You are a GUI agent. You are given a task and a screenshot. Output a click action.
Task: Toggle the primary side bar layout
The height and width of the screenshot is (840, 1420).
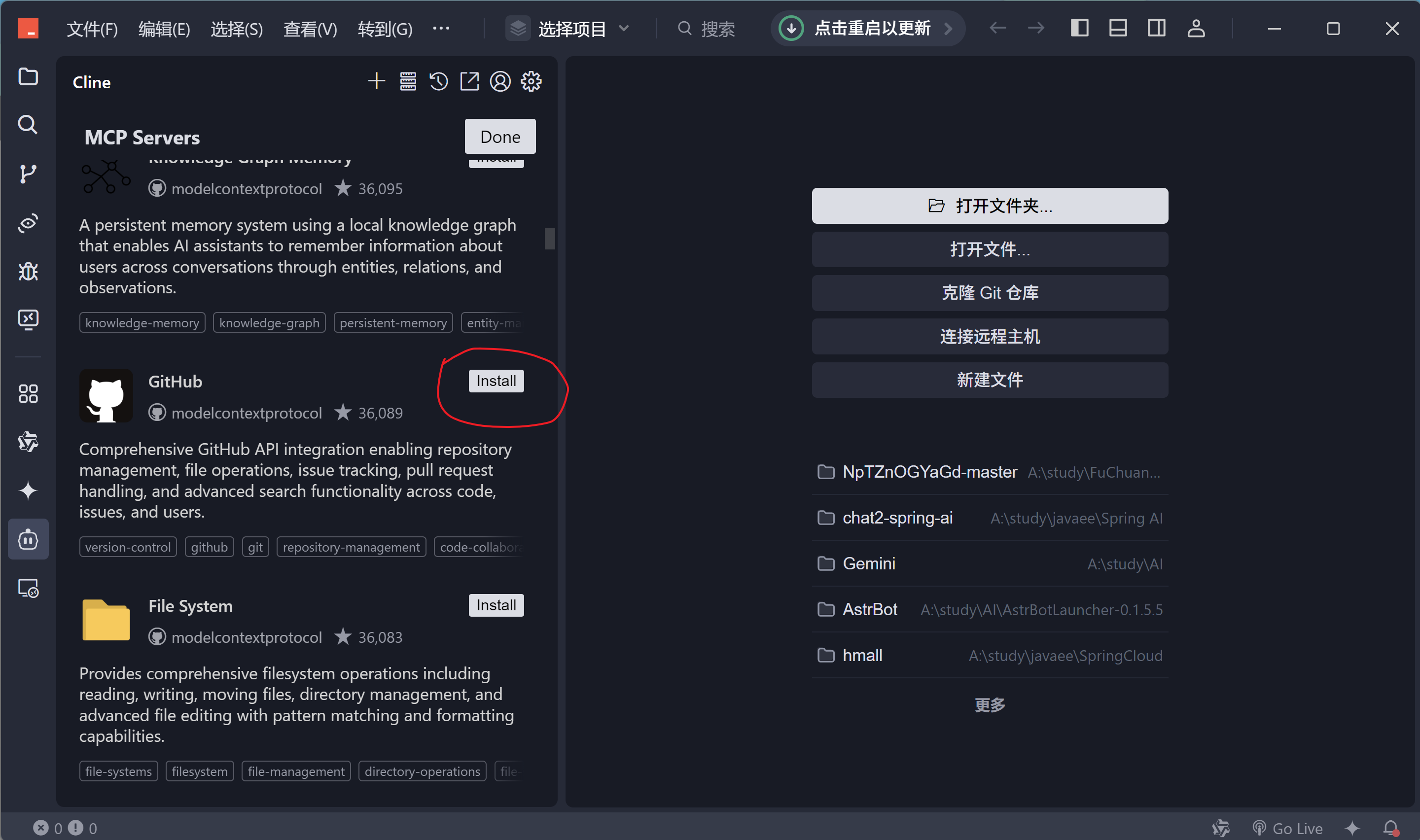pyautogui.click(x=1080, y=28)
